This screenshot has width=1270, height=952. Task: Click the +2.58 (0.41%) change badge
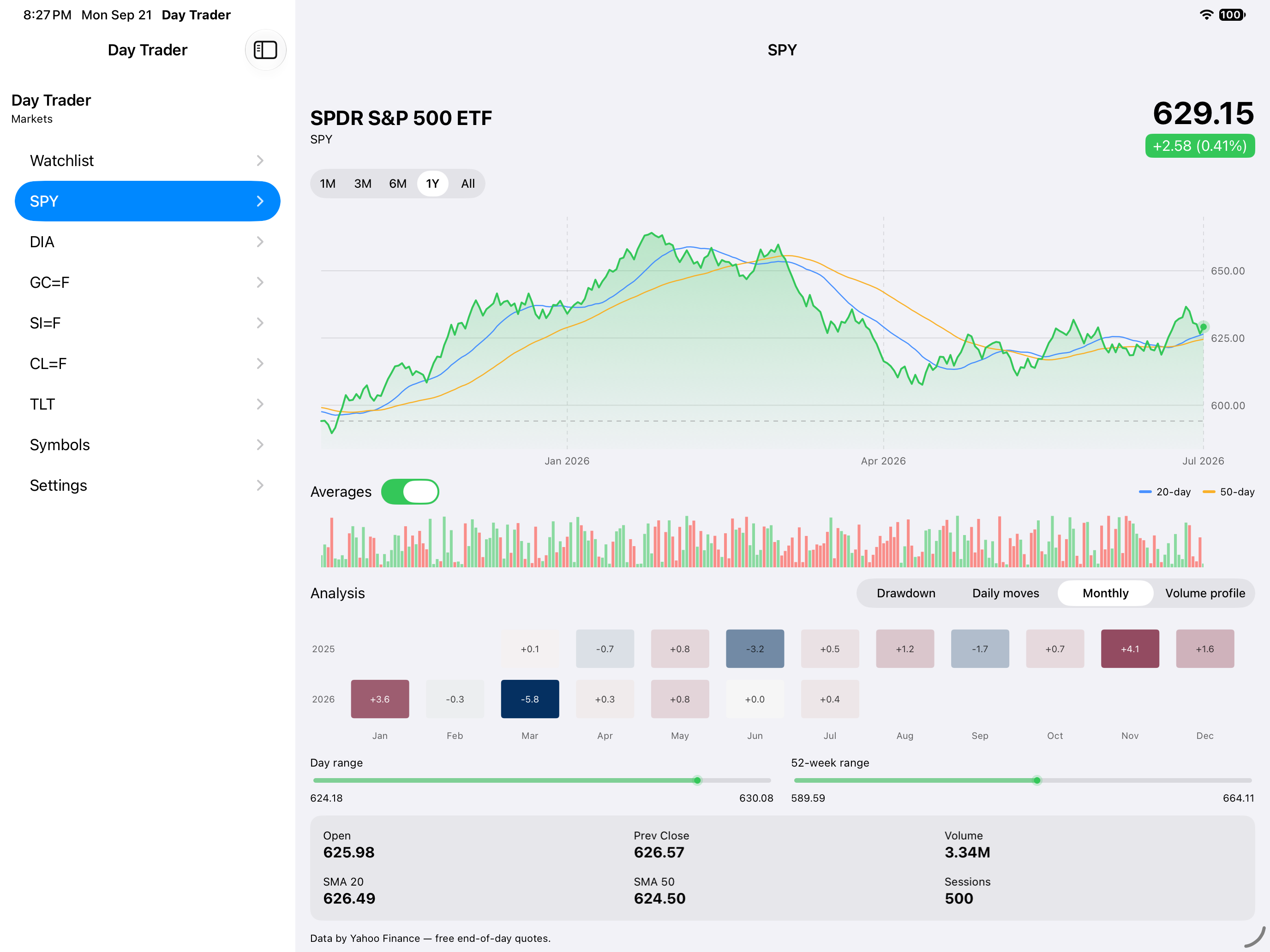pyautogui.click(x=1200, y=146)
